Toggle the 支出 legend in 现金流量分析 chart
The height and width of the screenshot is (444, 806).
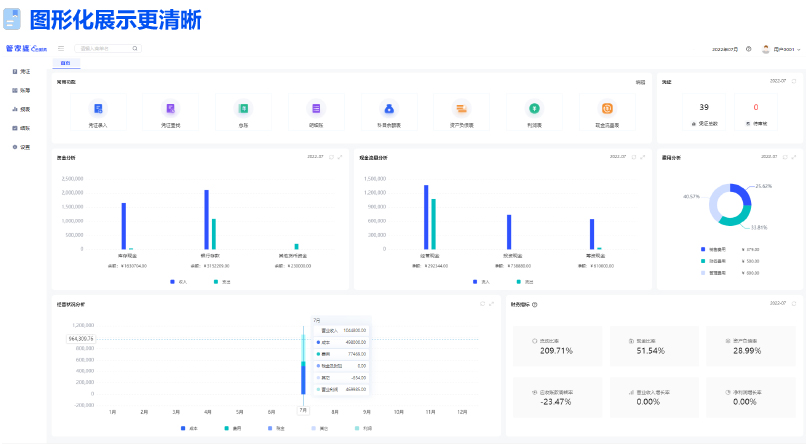click(521, 283)
